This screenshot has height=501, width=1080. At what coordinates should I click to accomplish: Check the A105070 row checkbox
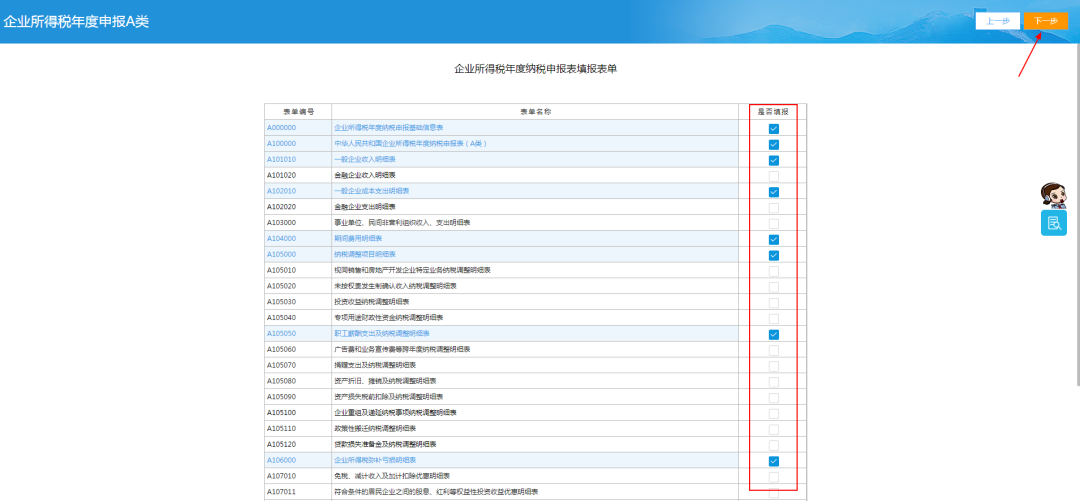pyautogui.click(x=773, y=366)
